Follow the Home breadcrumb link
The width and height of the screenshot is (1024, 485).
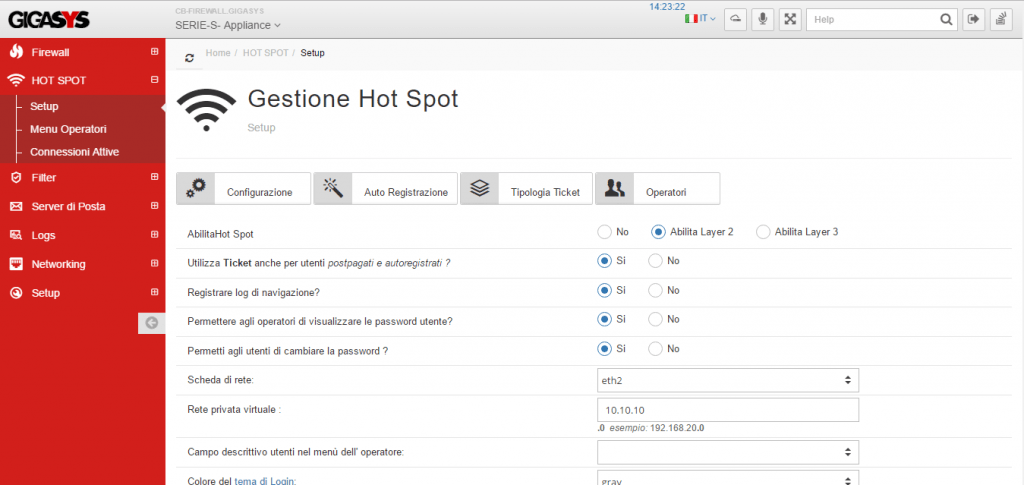tap(218, 53)
